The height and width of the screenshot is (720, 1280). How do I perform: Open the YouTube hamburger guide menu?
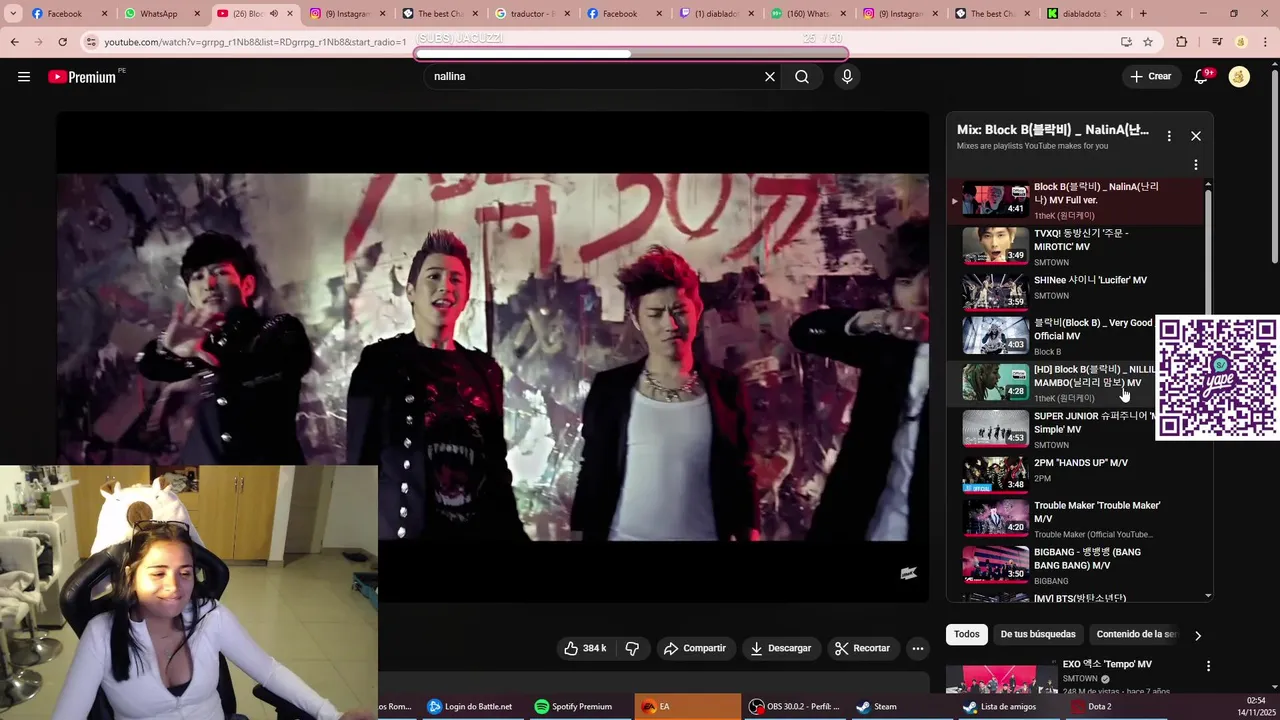point(24,76)
